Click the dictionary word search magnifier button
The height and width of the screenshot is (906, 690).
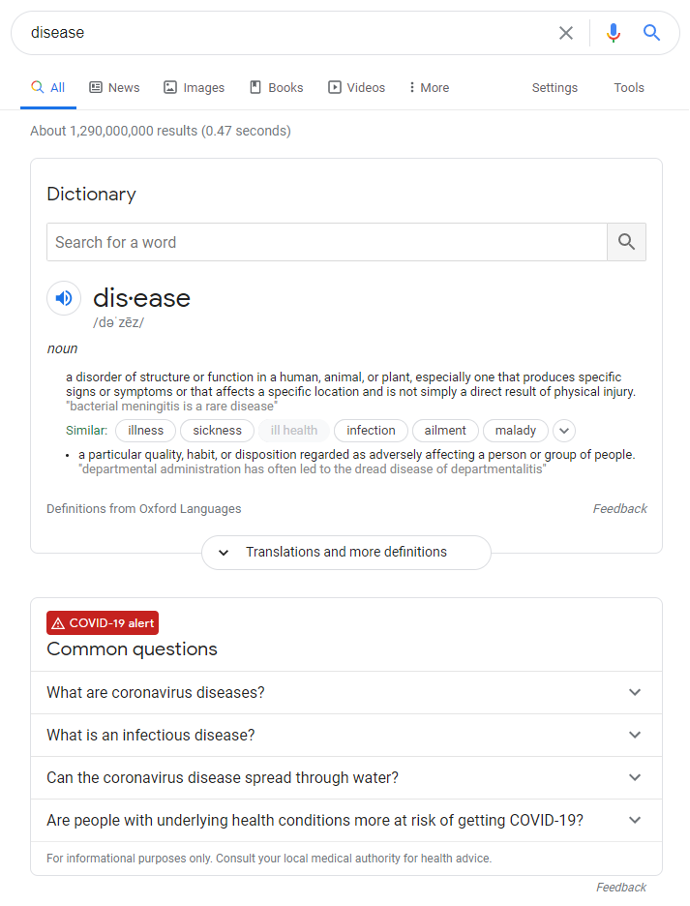(x=626, y=242)
